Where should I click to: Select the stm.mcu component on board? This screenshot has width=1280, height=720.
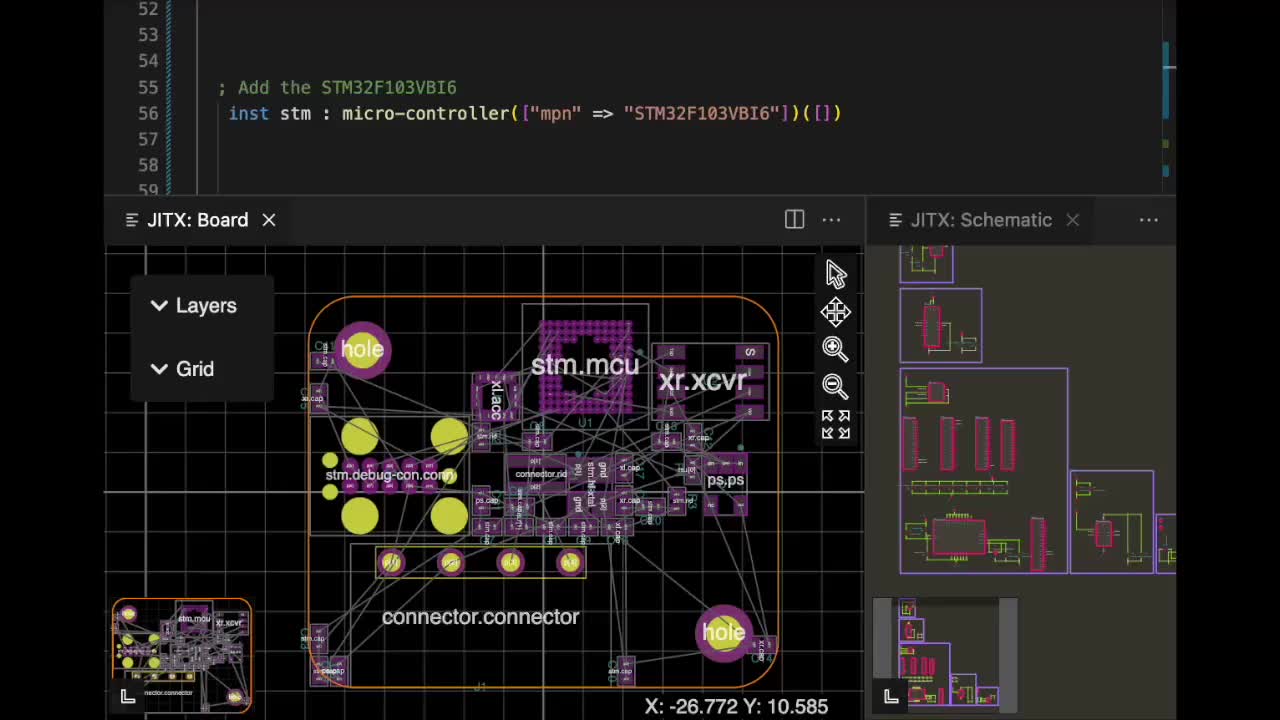pos(585,366)
